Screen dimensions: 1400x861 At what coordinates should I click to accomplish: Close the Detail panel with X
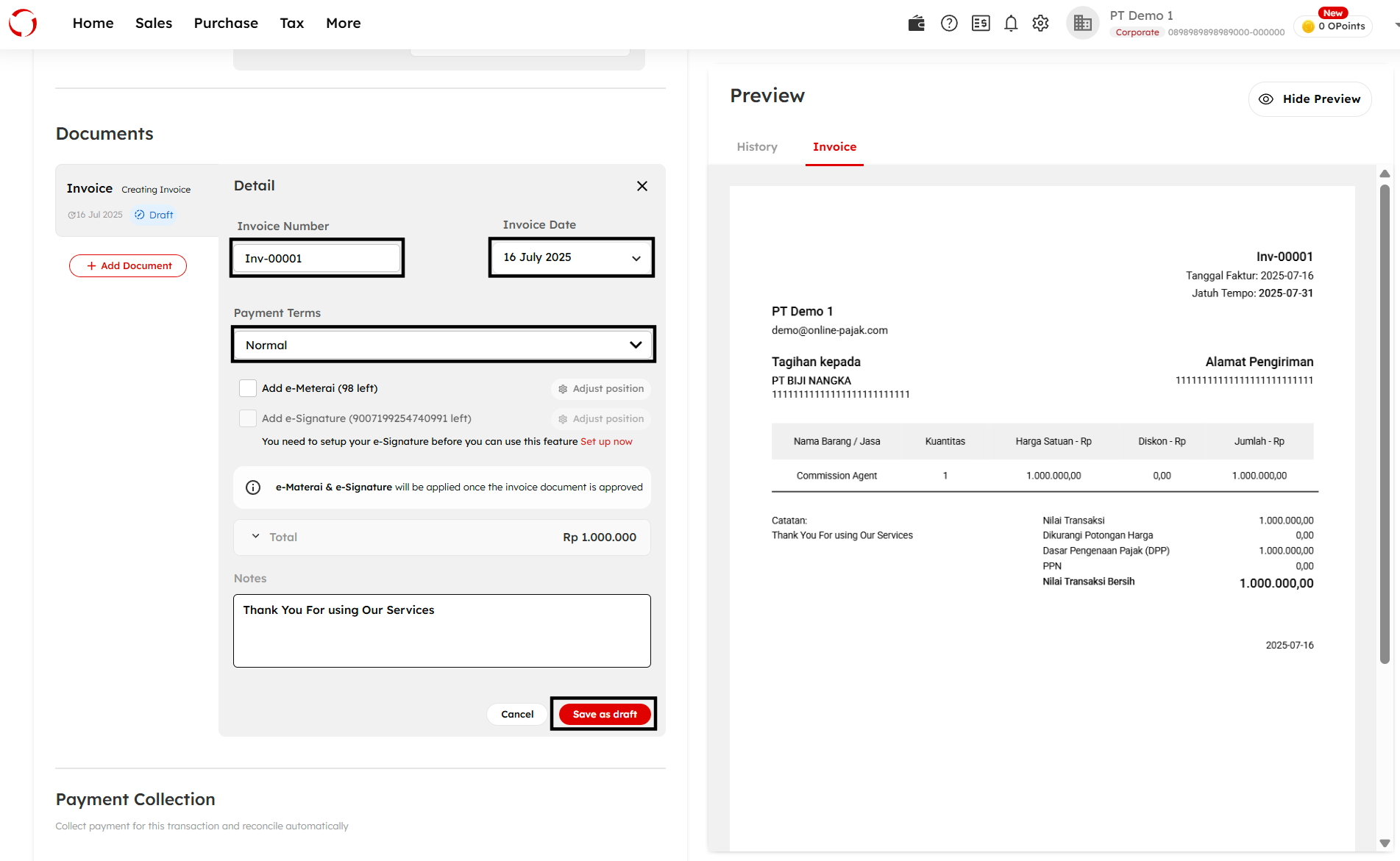point(642,186)
